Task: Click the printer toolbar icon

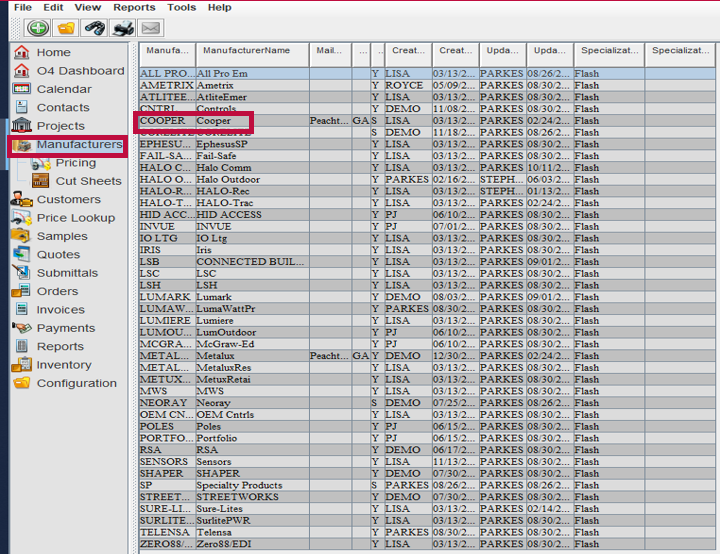Action: (123, 28)
